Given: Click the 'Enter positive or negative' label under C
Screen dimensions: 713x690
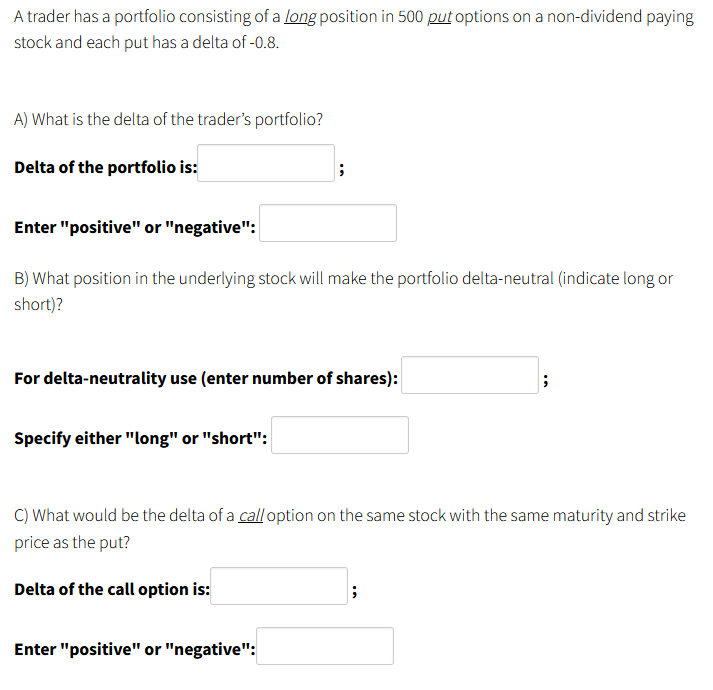Looking at the screenshot, I should (135, 650).
